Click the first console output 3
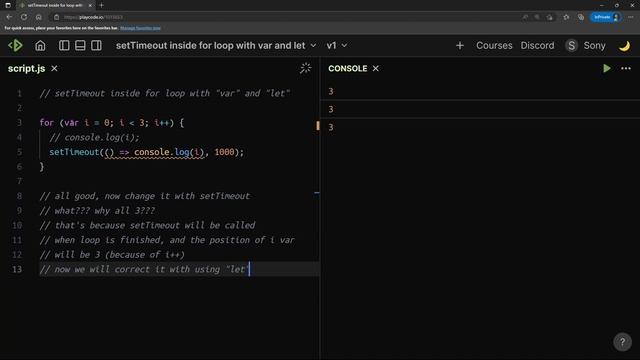The height and width of the screenshot is (360, 640). point(331,91)
